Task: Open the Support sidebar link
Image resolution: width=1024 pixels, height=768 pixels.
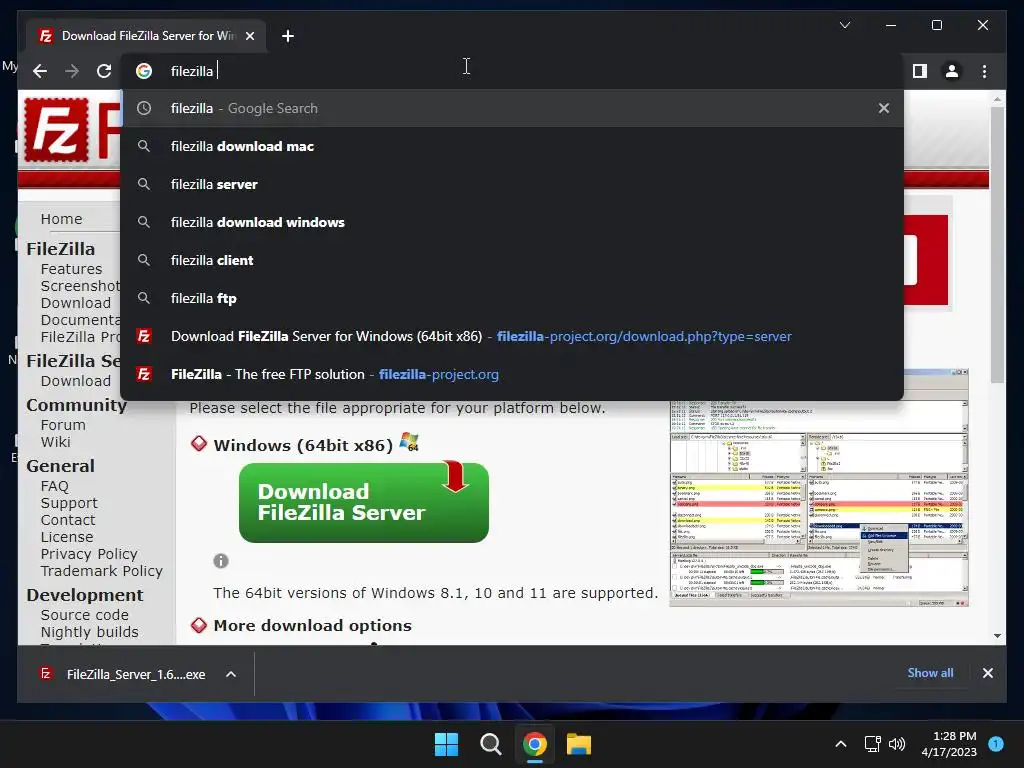Action: click(x=69, y=504)
